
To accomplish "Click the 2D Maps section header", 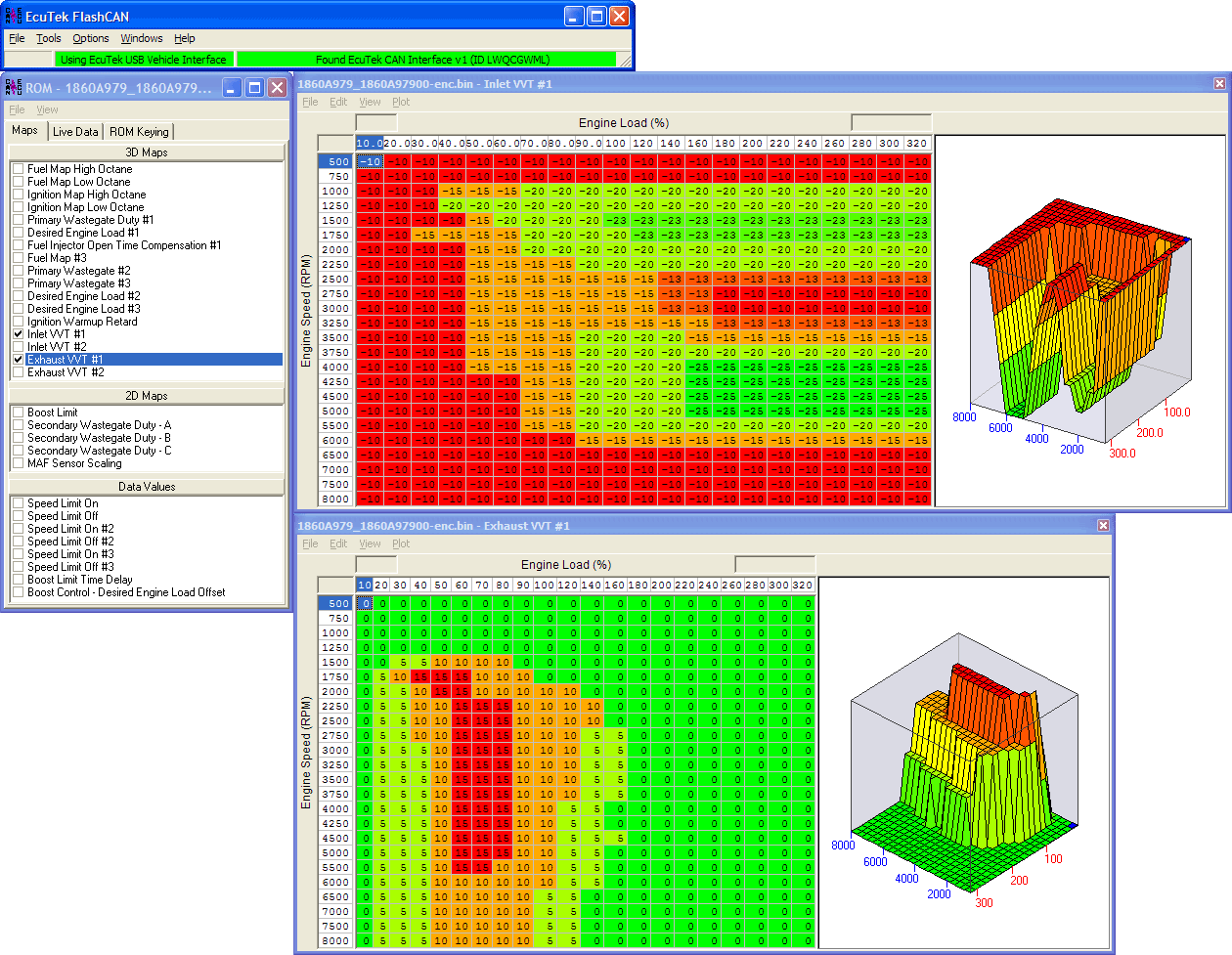I will tap(147, 396).
